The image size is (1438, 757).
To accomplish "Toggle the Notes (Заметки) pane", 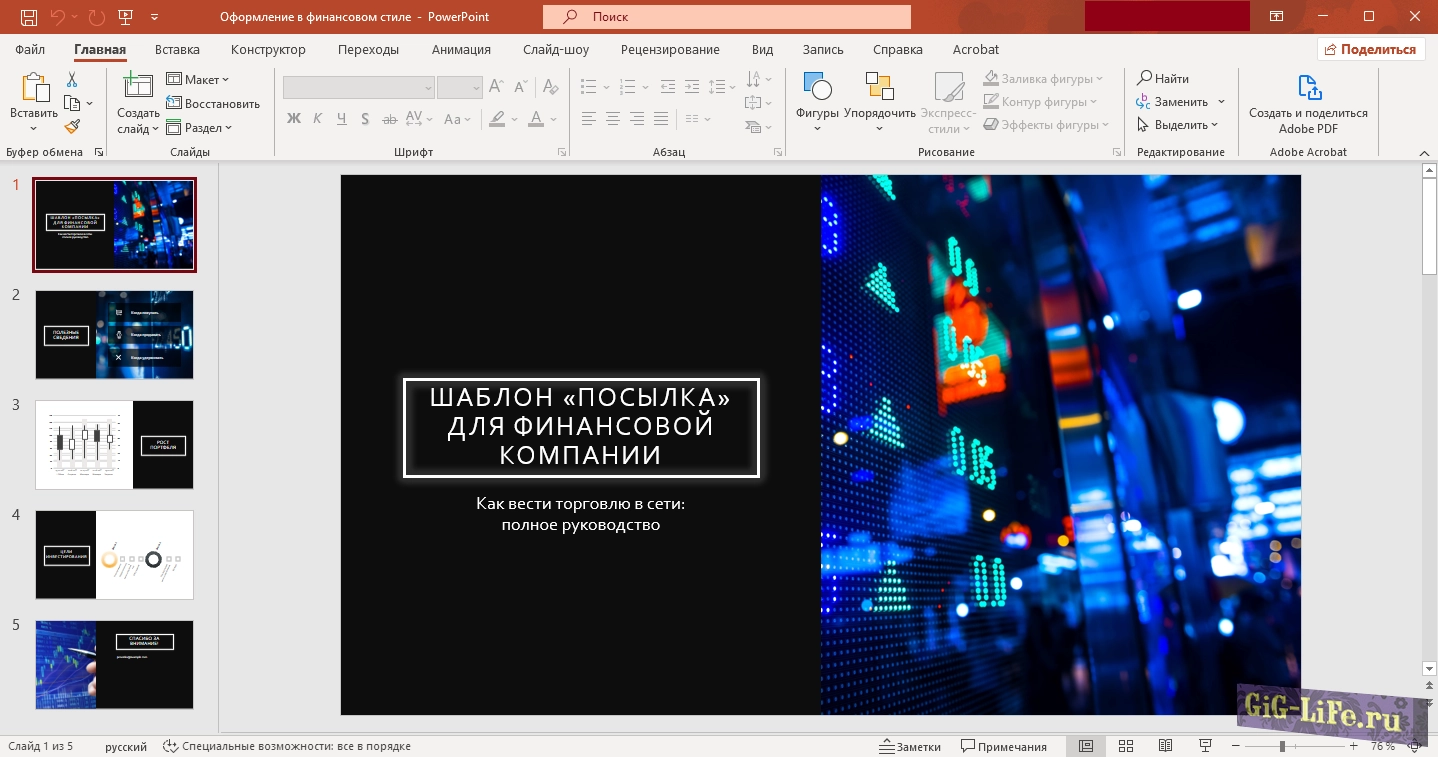I will 910,746.
